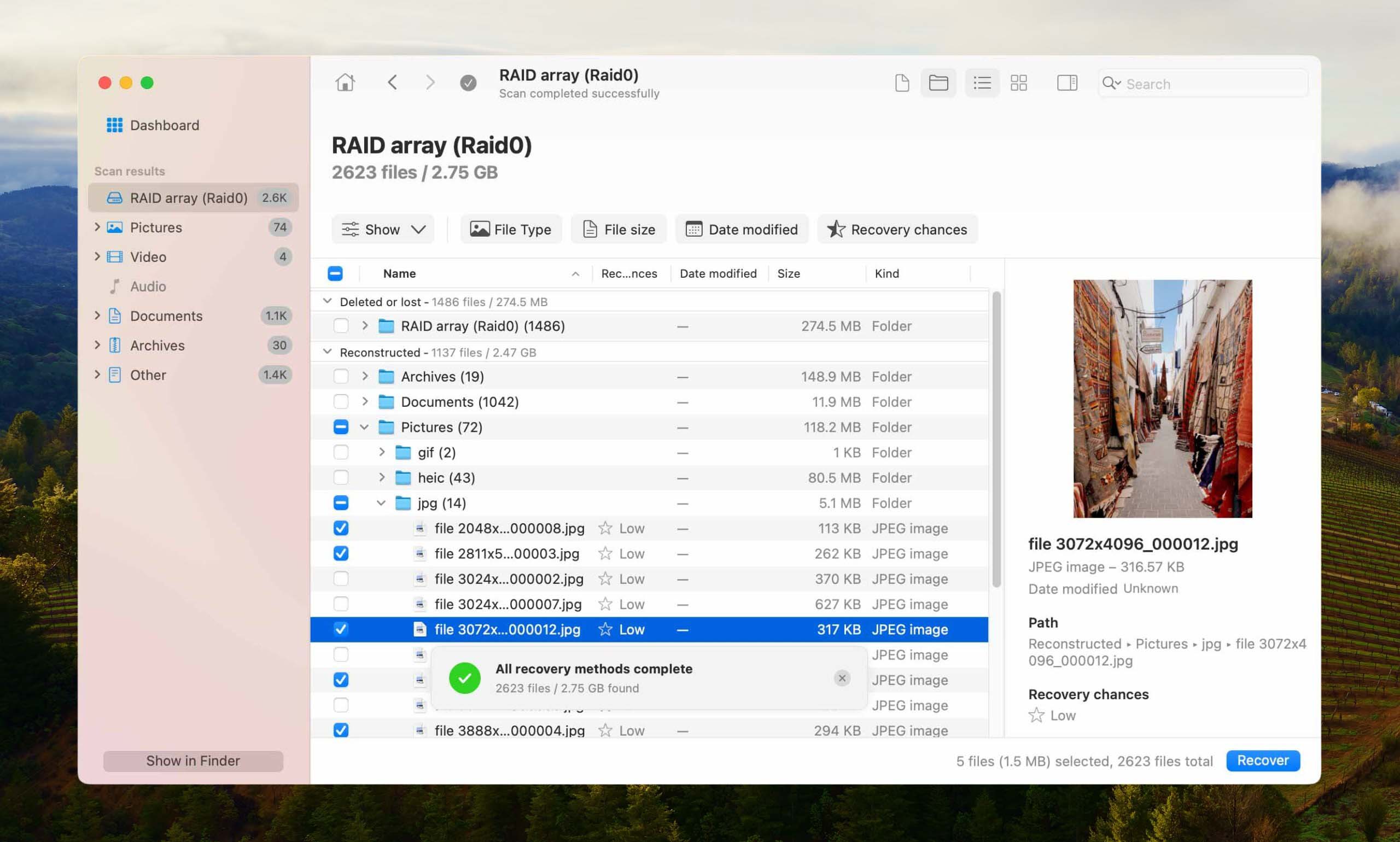Select Documents category in sidebar
1400x842 pixels.
point(166,315)
